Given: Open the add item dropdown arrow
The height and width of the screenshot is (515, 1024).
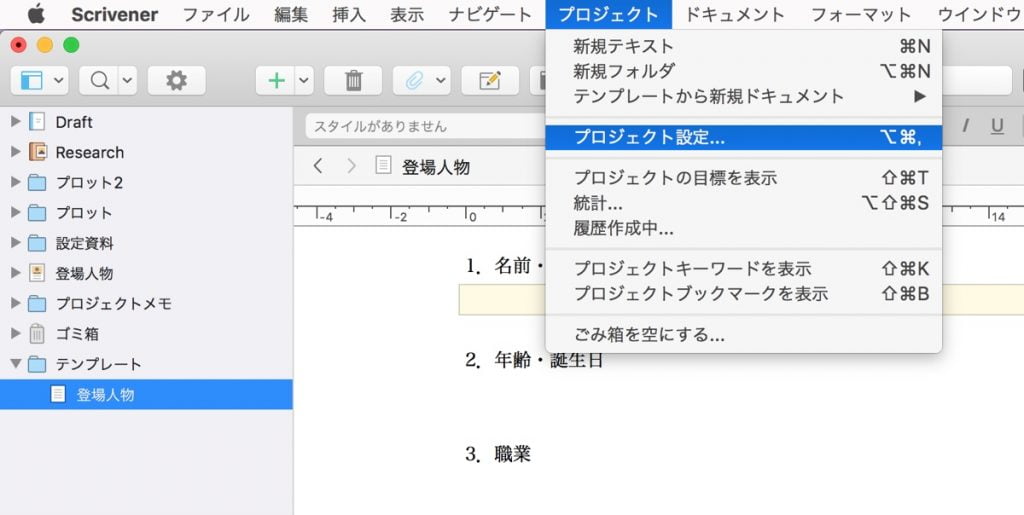Looking at the screenshot, I should (304, 80).
